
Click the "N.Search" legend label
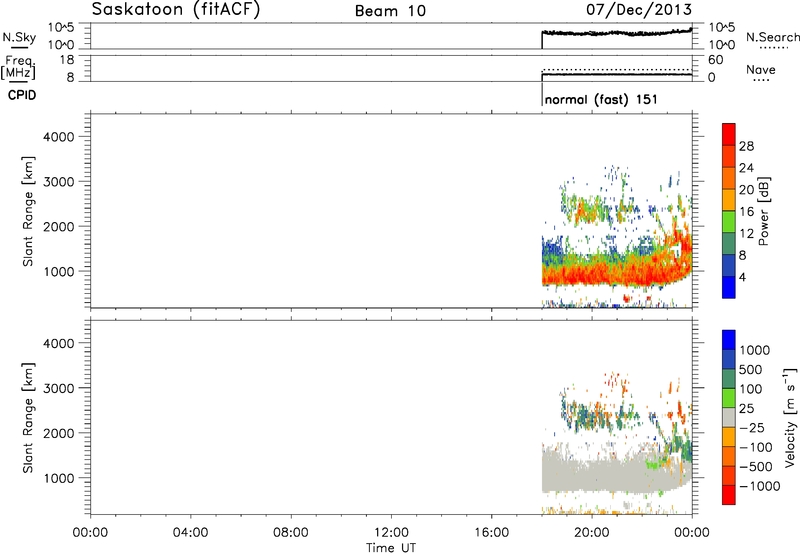point(772,37)
